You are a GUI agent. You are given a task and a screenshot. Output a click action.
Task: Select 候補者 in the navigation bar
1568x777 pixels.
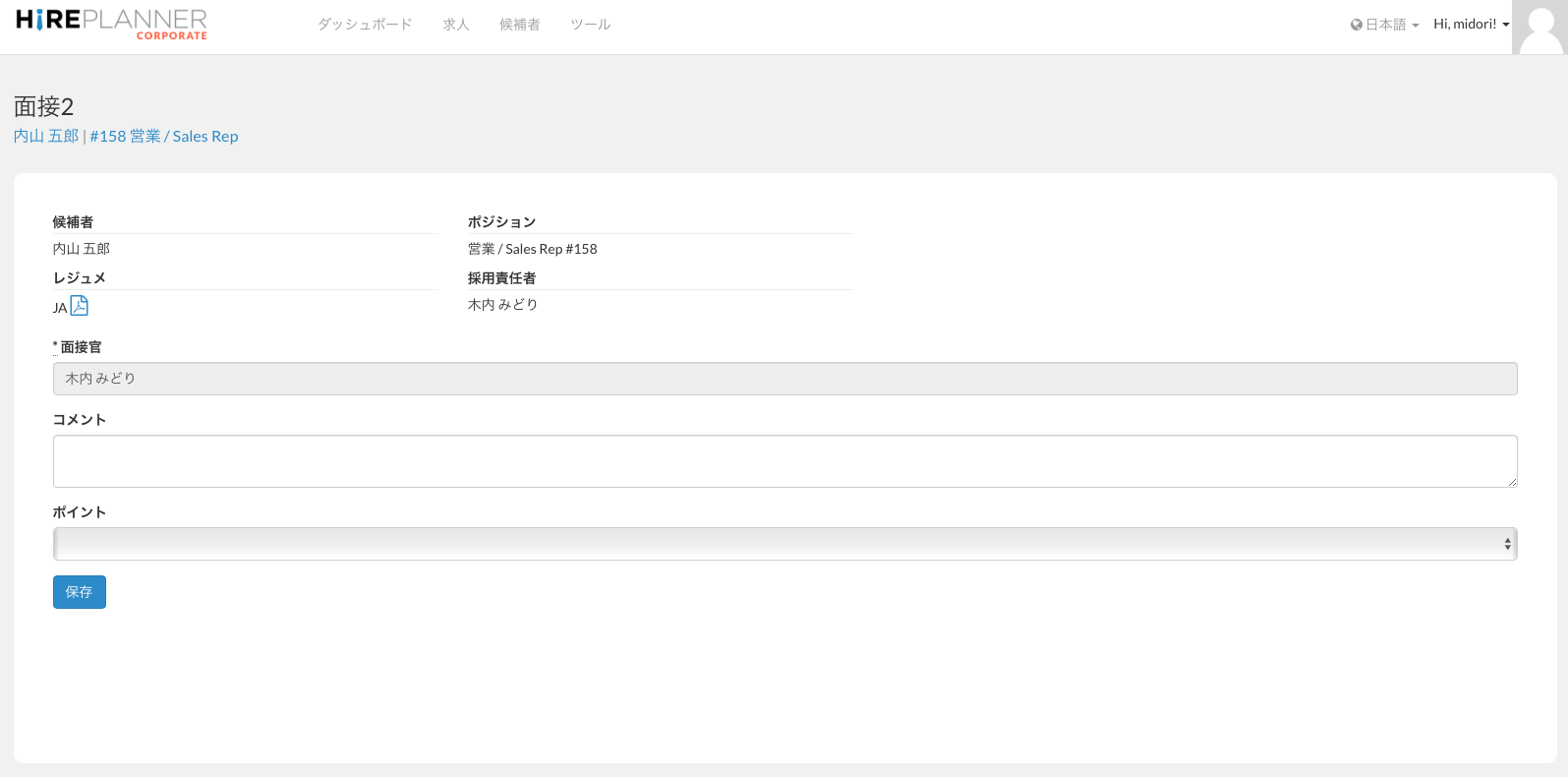(519, 25)
